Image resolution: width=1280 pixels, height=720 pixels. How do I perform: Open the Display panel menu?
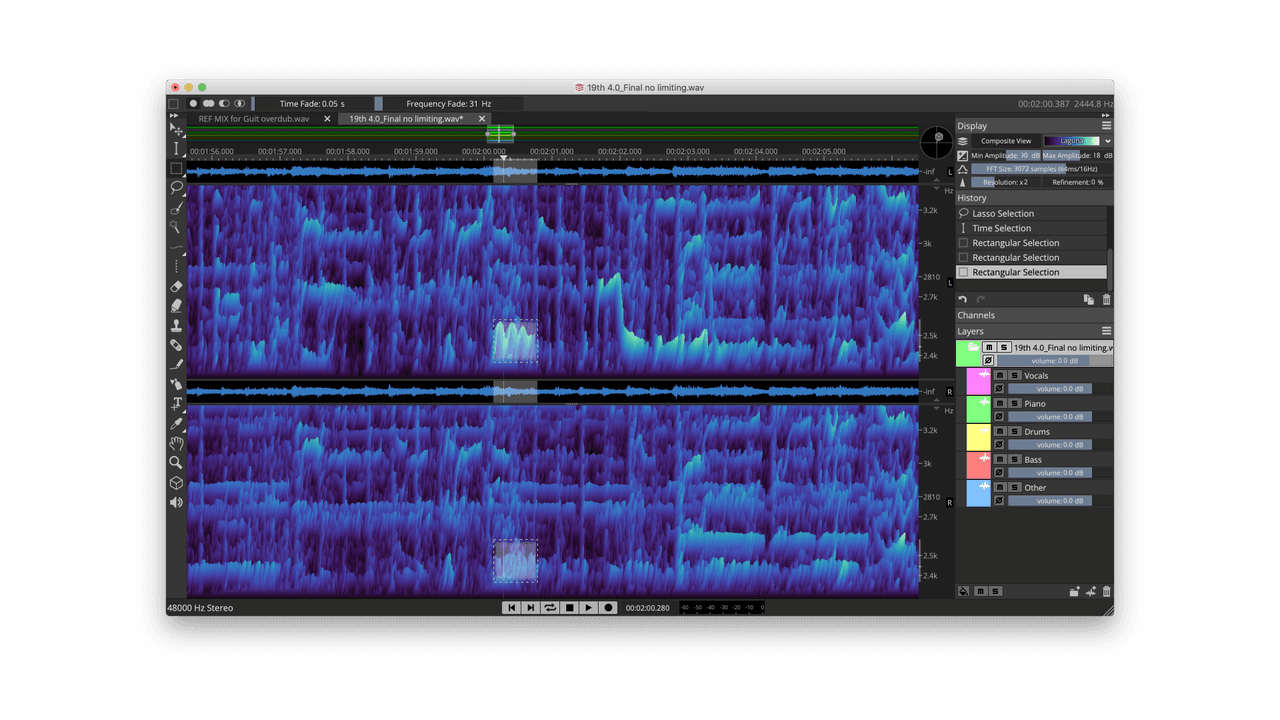click(1106, 126)
